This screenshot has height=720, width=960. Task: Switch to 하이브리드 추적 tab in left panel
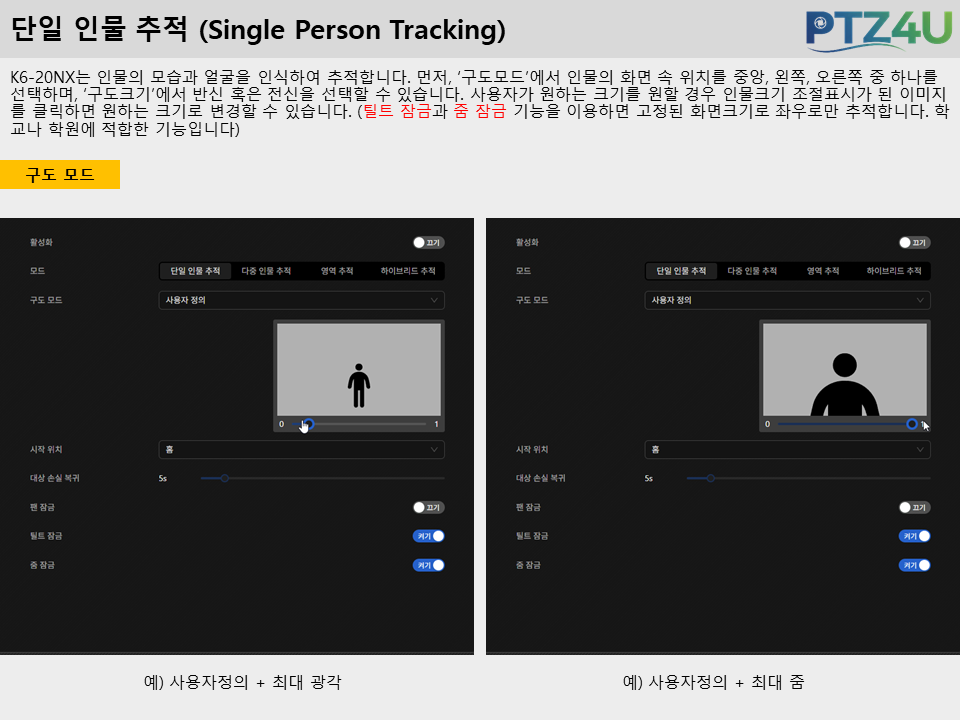point(408,271)
